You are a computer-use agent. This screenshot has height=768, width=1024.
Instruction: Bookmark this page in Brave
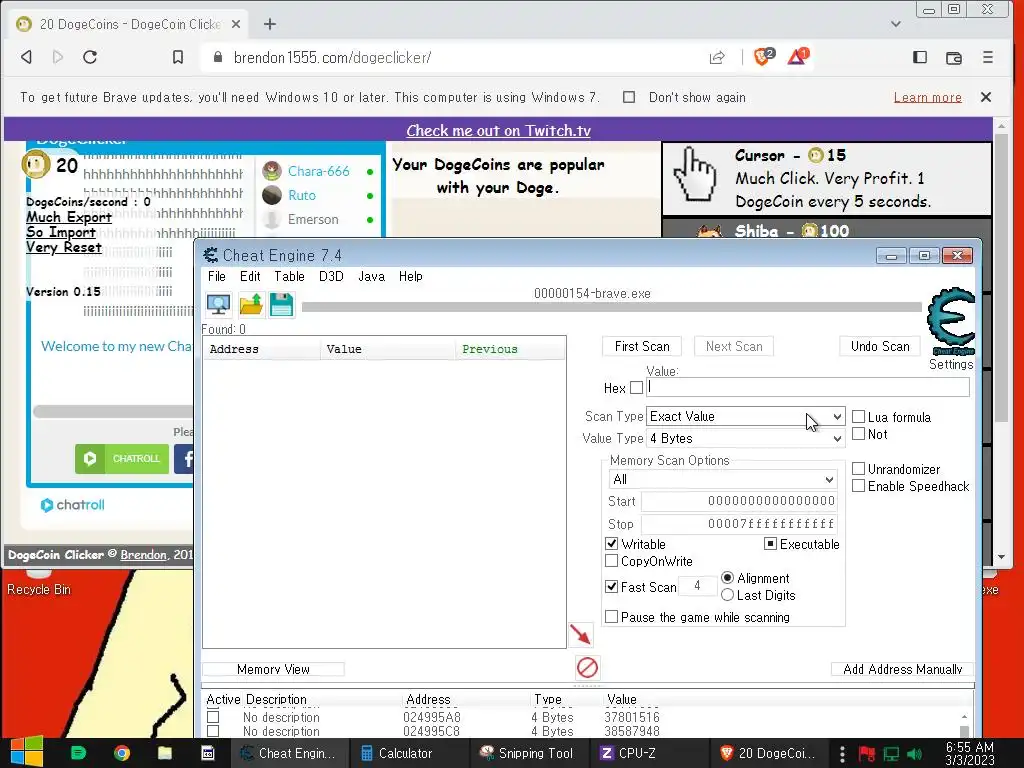pos(178,57)
